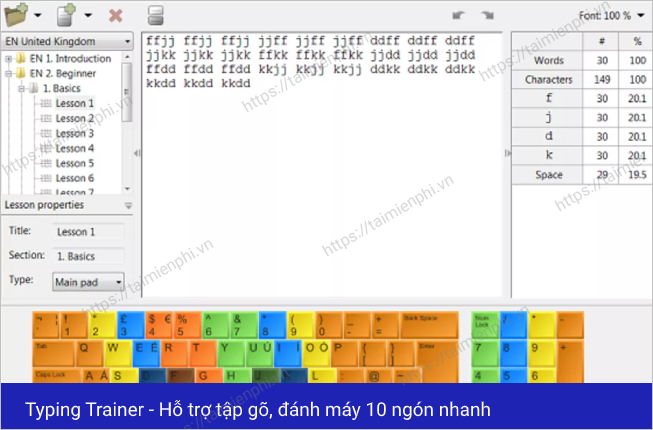Select Lesson 2 in the tree
This screenshot has width=653, height=430.
pos(75,119)
